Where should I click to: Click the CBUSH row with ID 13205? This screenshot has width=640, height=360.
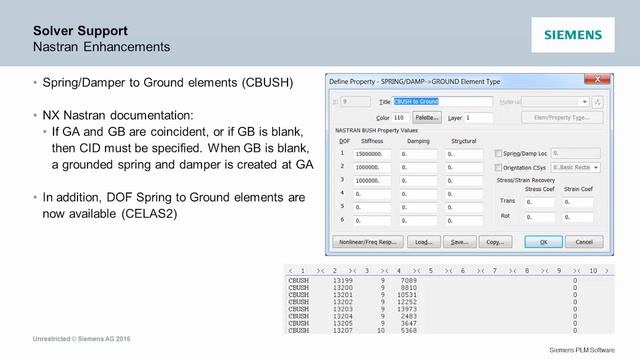(449, 323)
